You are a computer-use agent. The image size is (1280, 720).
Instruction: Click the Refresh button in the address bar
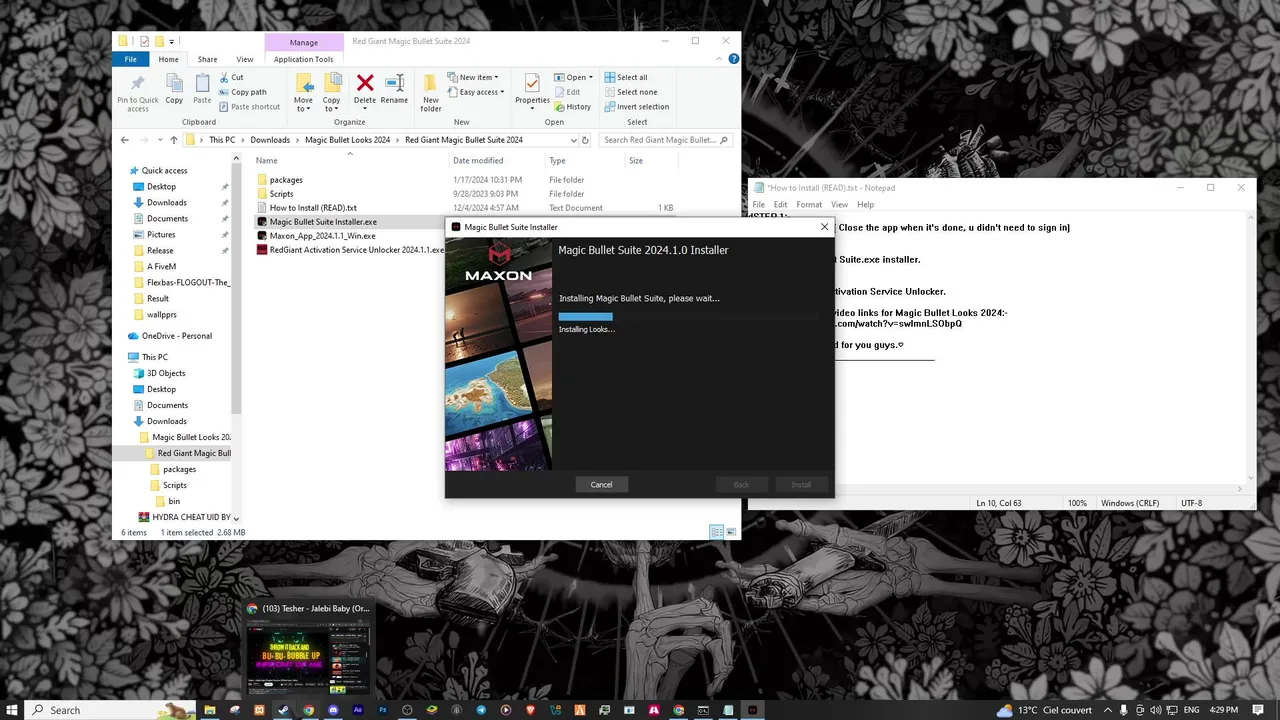pyautogui.click(x=586, y=140)
